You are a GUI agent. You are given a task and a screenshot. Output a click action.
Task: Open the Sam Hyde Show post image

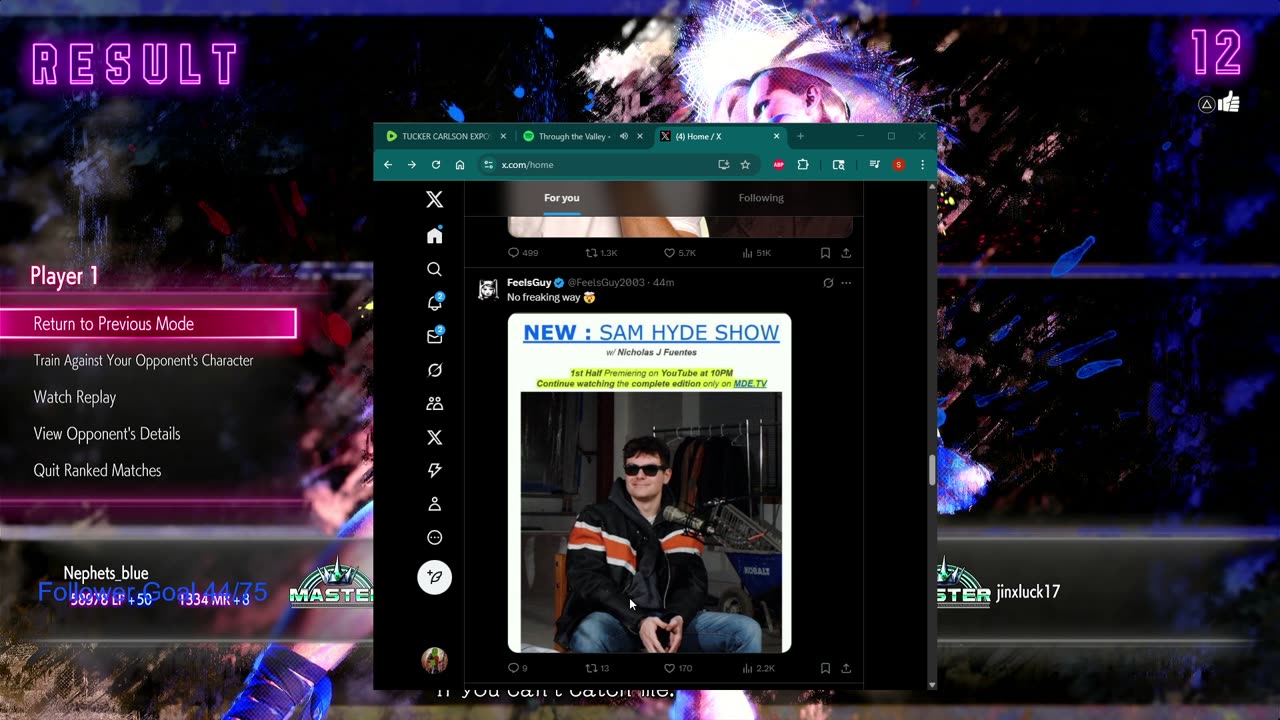pos(649,483)
